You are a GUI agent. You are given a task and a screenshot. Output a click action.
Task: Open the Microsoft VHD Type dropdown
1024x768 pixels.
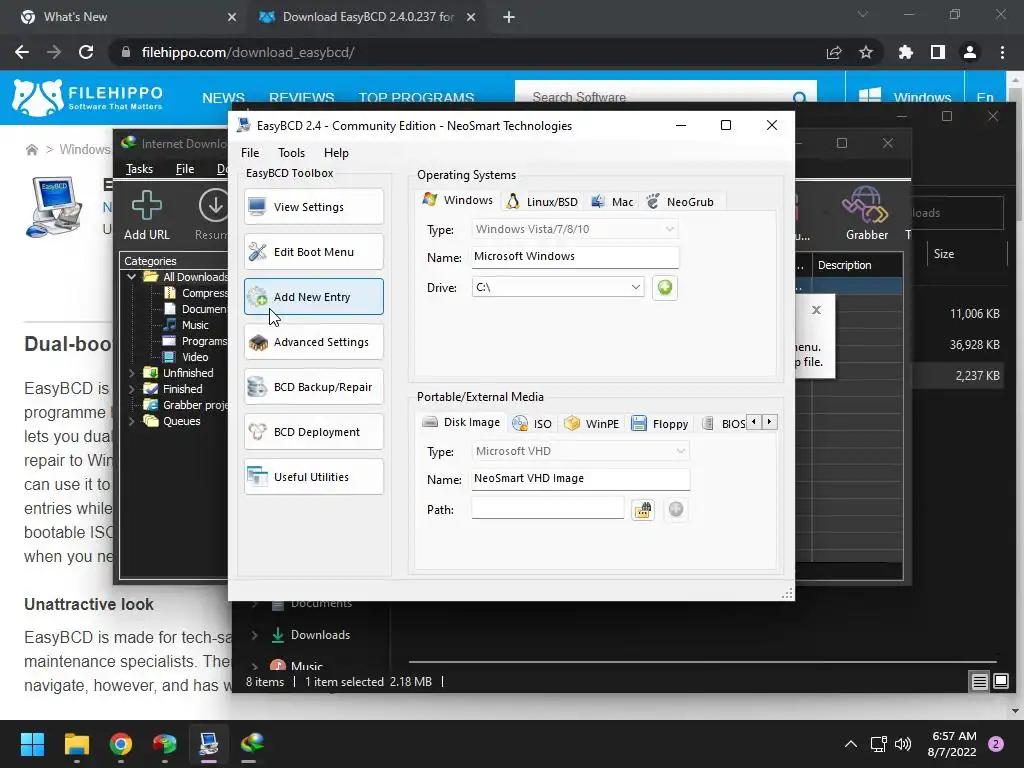coord(581,451)
